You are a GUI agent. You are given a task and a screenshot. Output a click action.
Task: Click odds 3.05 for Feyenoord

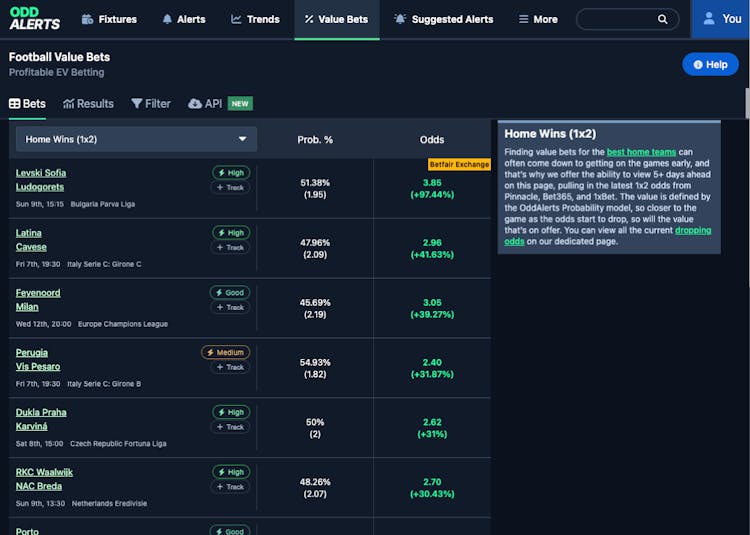click(x=432, y=302)
